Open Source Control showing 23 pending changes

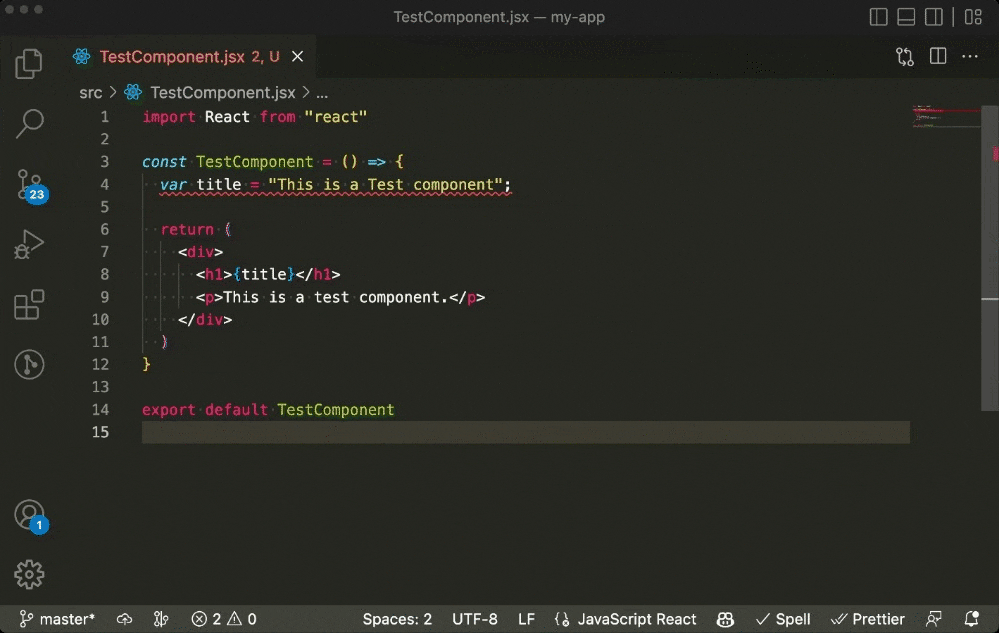tap(29, 184)
